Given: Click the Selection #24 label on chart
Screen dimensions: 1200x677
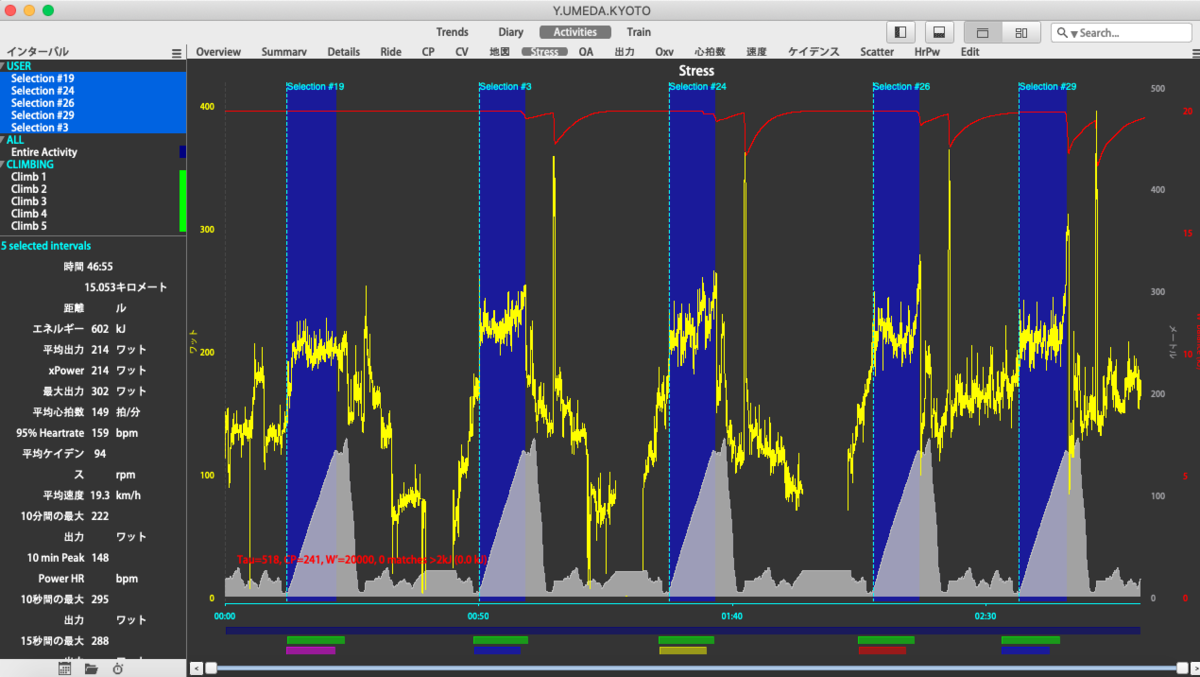Looking at the screenshot, I should 698,87.
